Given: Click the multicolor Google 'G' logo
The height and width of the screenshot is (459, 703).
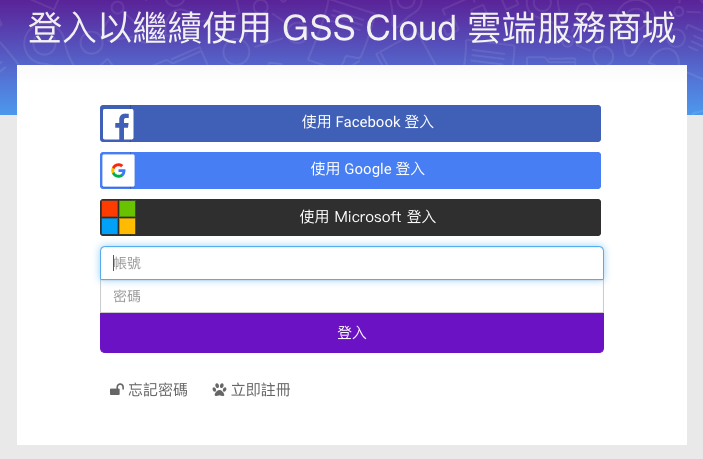Looking at the screenshot, I should click(x=118, y=170).
